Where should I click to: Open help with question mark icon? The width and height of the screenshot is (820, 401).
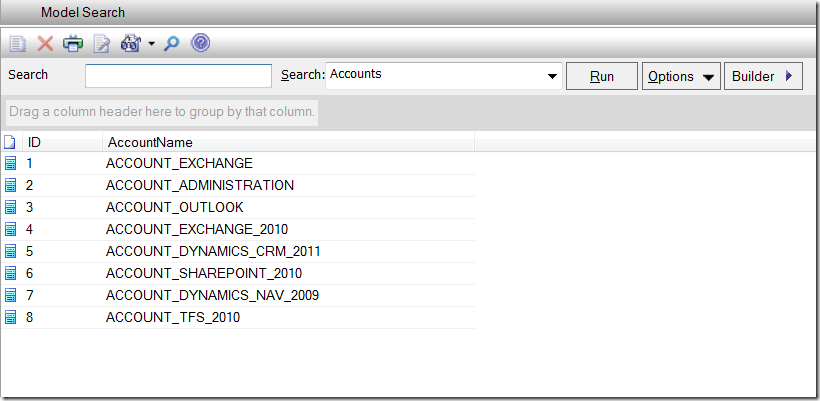click(x=200, y=43)
